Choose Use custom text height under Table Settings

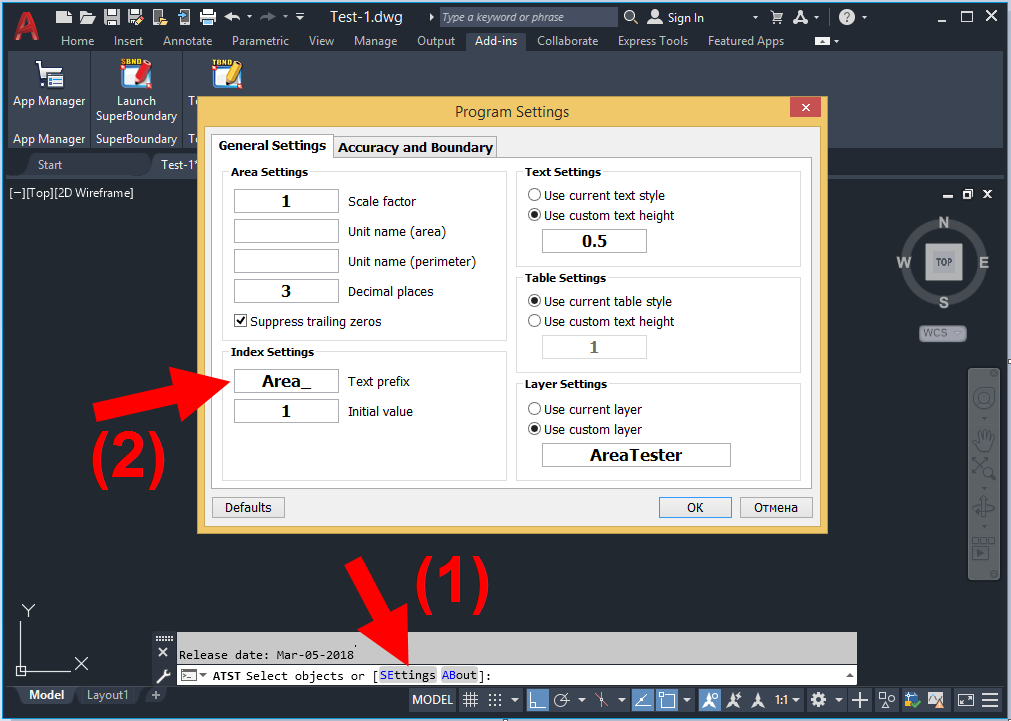click(535, 321)
